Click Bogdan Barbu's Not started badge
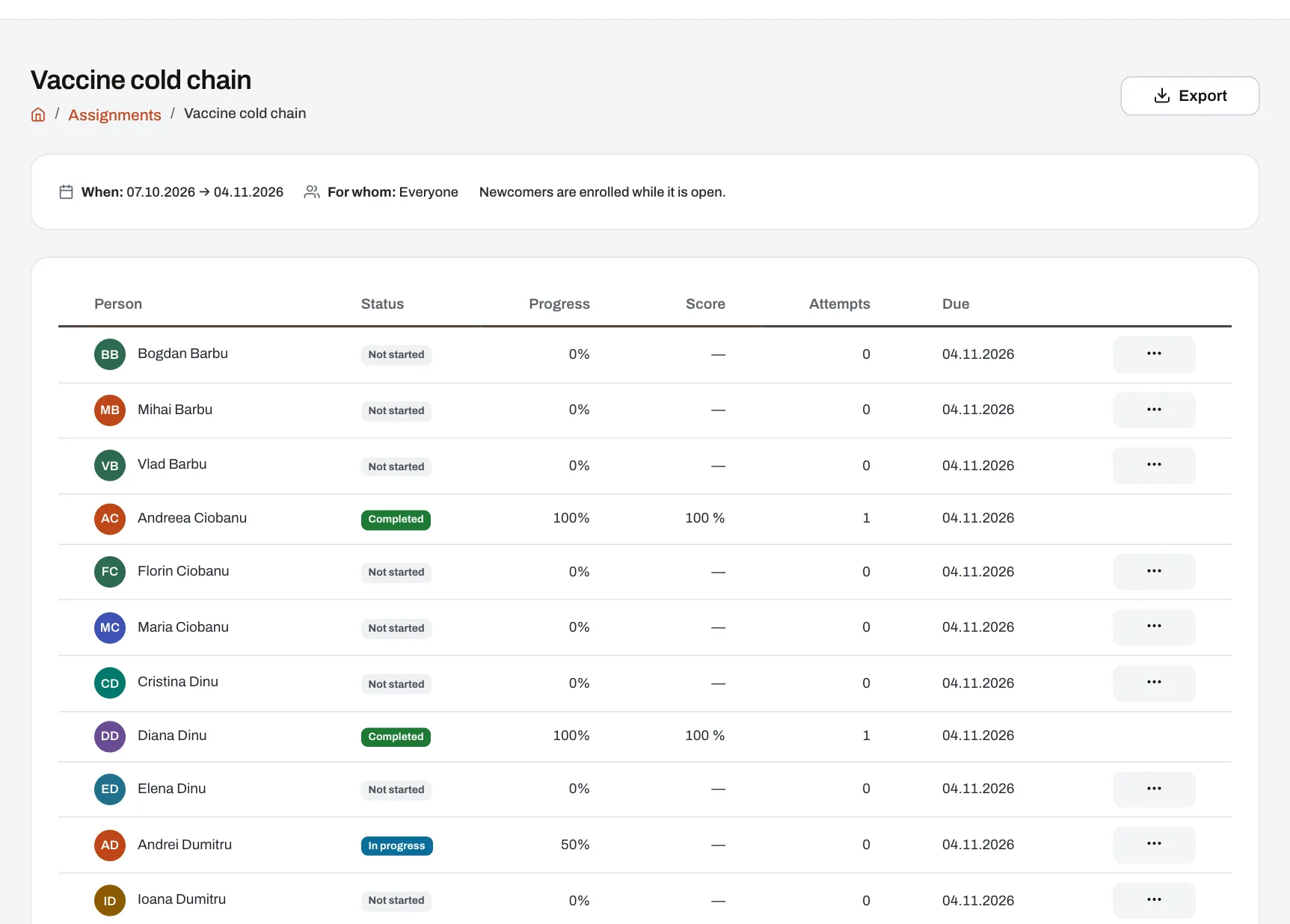 point(396,355)
